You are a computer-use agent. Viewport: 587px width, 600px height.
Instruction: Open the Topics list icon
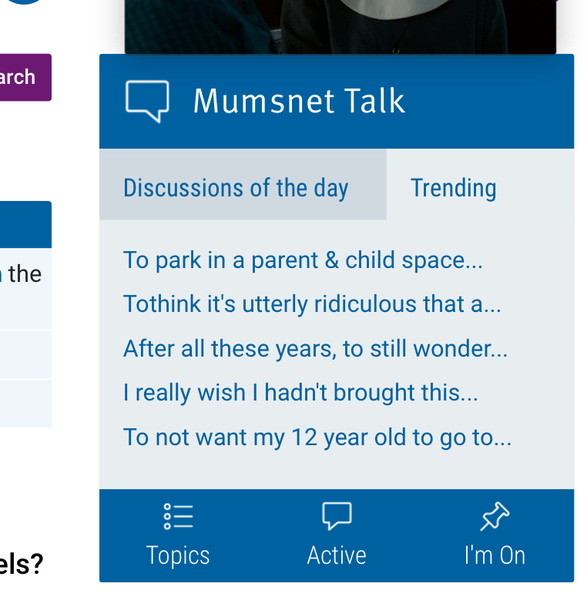[x=178, y=516]
